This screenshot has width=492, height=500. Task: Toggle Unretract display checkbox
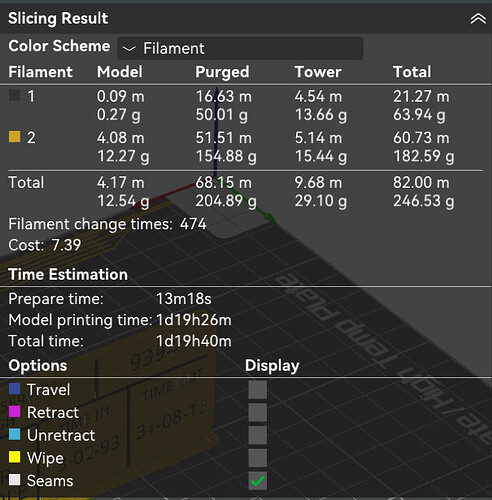(257, 435)
